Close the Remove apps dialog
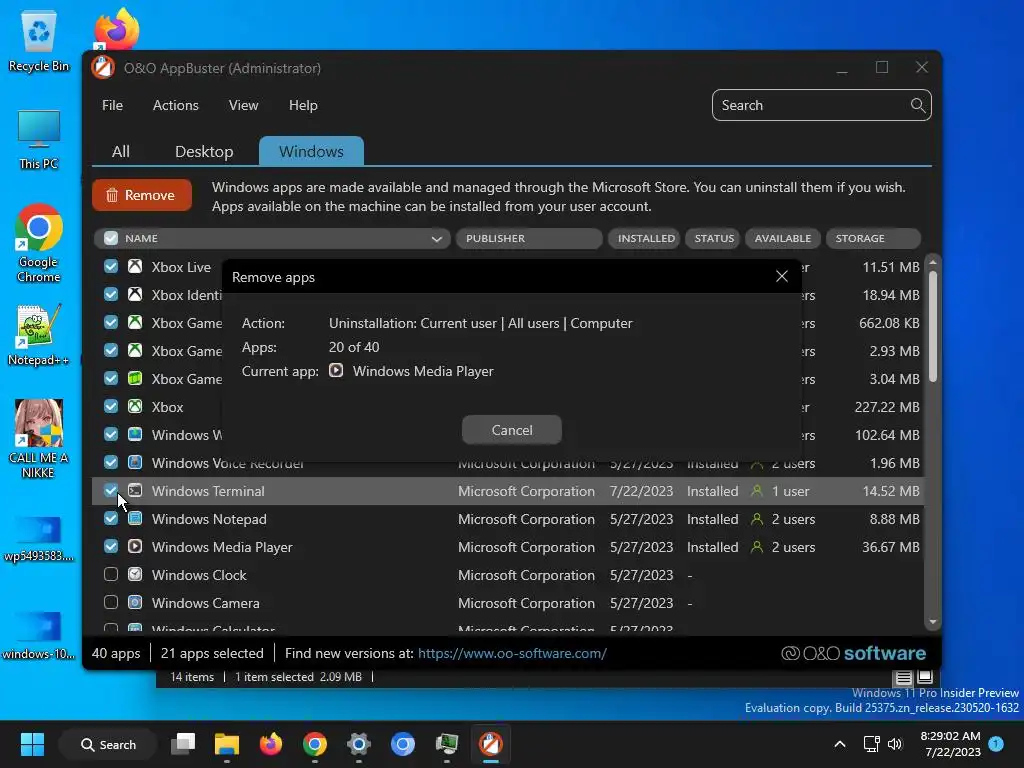1024x768 pixels. click(x=782, y=276)
